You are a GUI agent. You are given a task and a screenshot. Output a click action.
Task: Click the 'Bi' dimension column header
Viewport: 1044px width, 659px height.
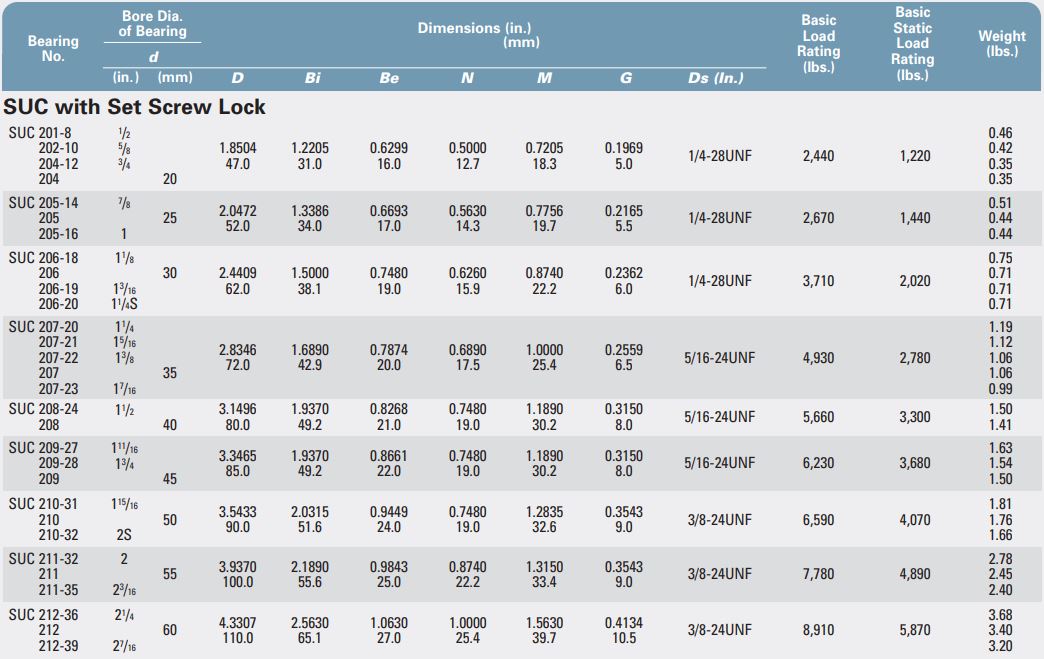tap(312, 78)
